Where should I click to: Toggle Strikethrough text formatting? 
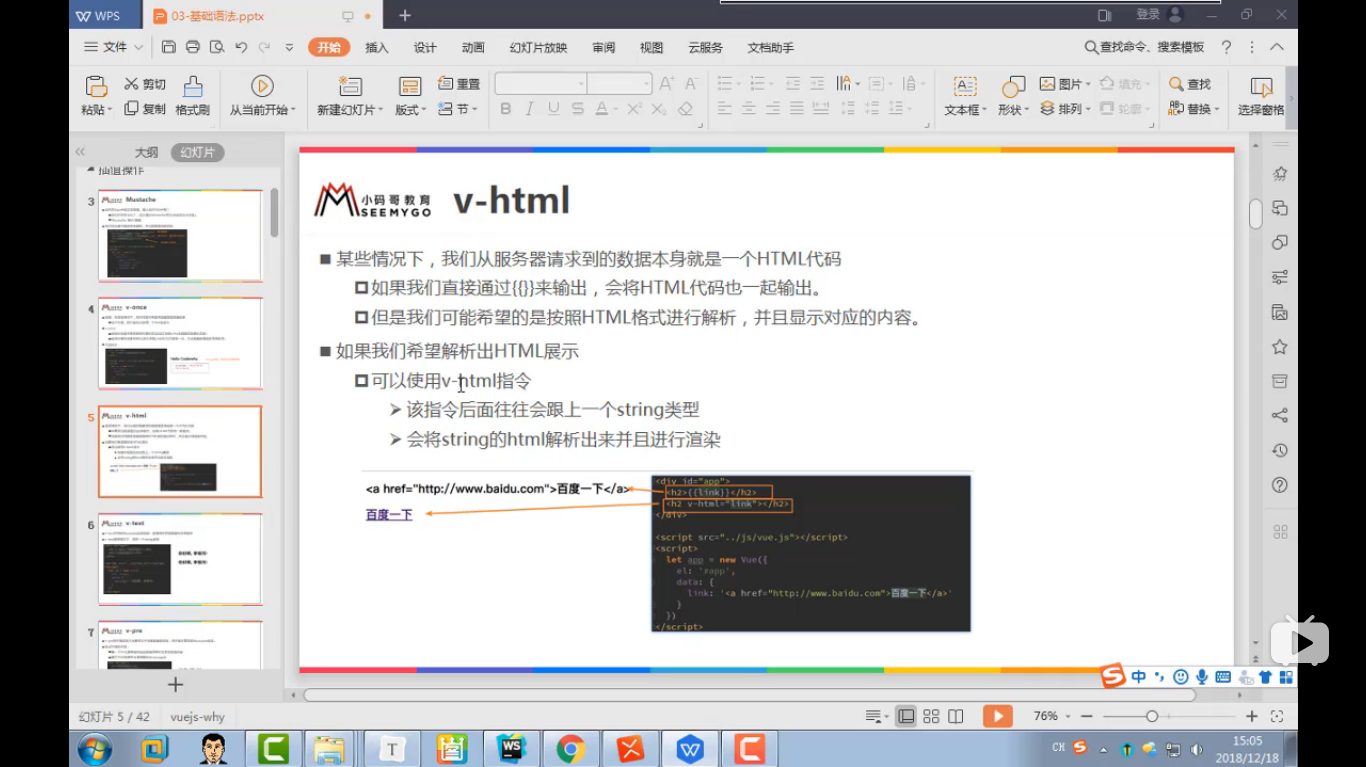pos(577,109)
